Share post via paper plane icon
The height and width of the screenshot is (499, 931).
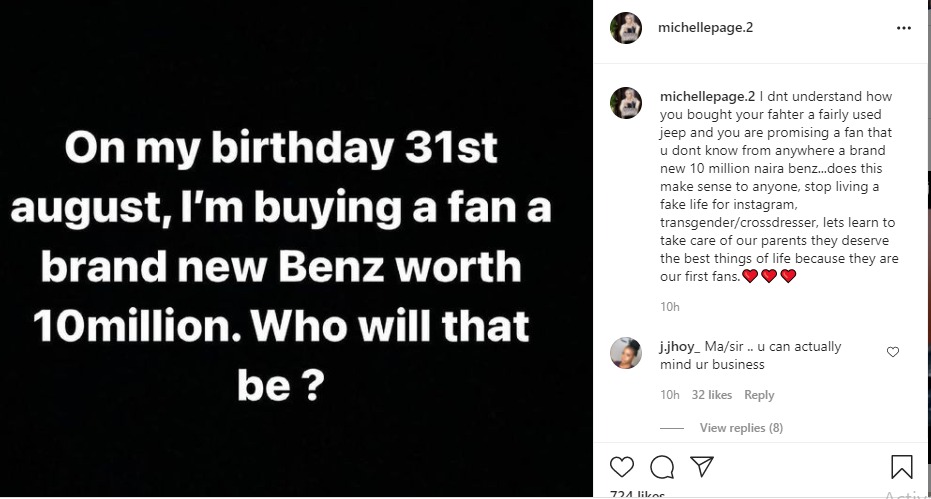702,467
